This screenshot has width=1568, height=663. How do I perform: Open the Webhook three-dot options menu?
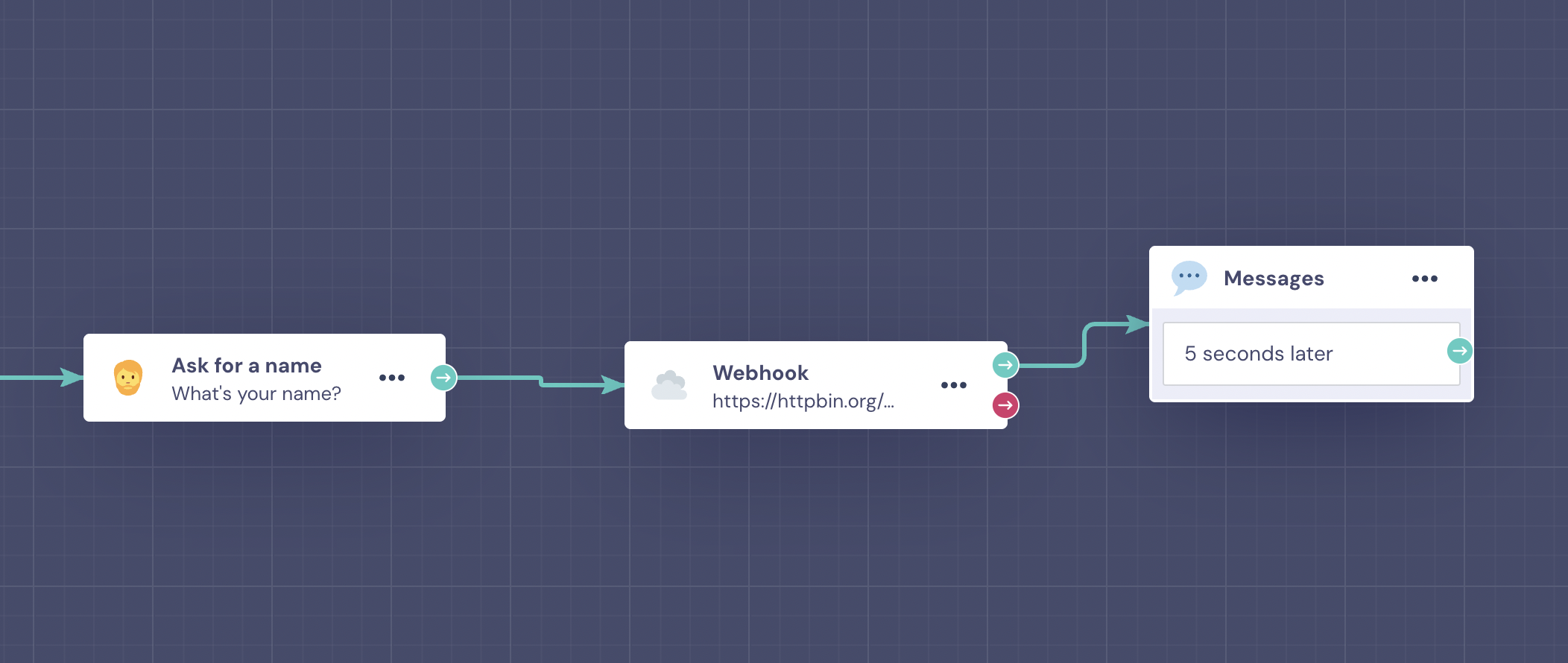954,385
